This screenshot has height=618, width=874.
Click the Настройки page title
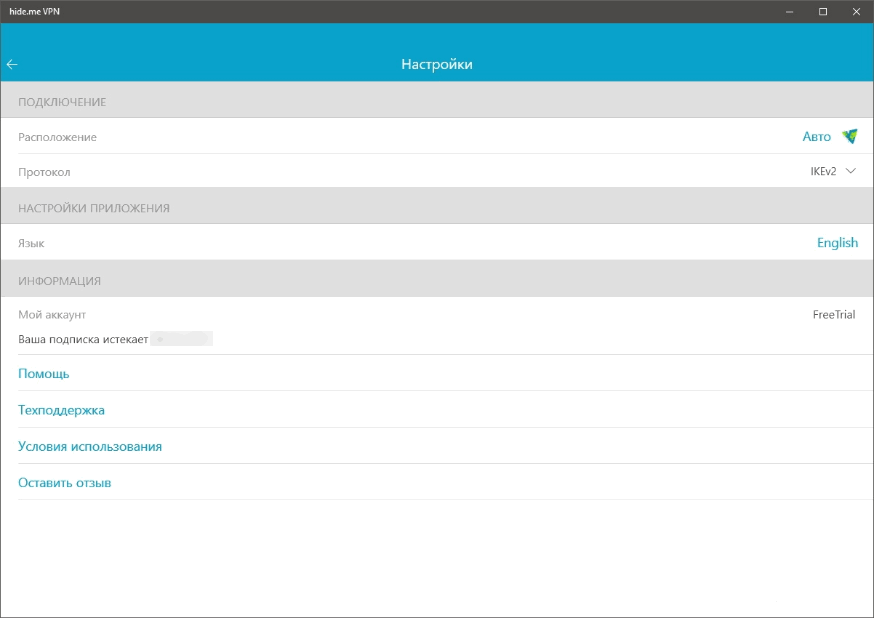tap(437, 65)
